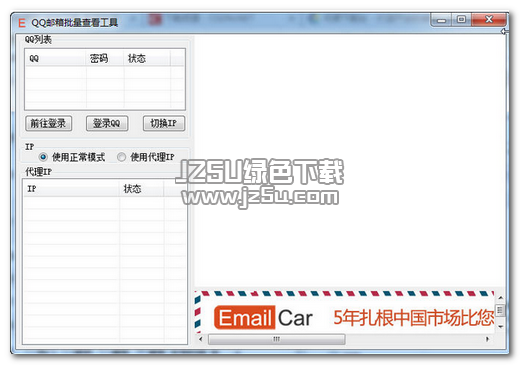The width and height of the screenshot is (520, 365).
Task: Click the red E app icon in title bar
Action: pos(22,23)
